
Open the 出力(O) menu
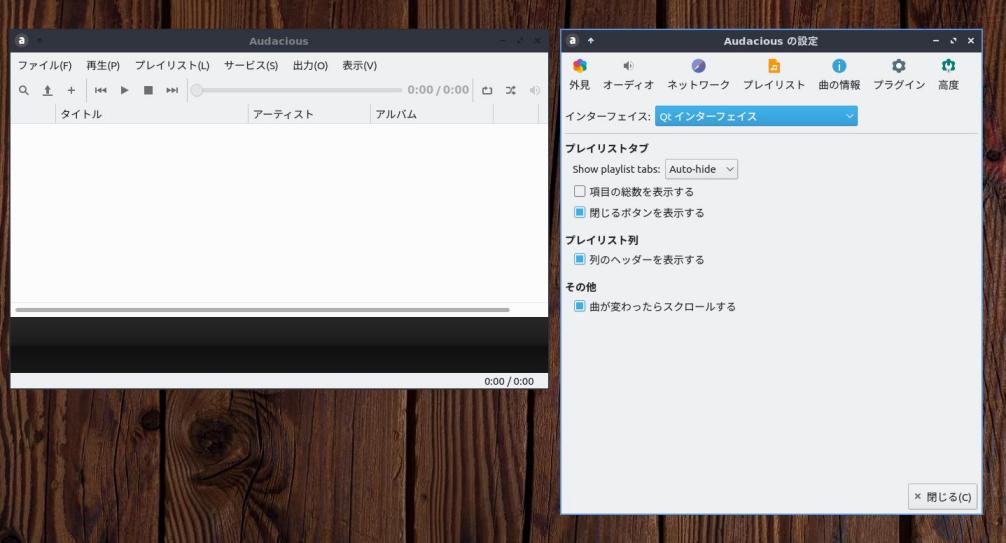point(310,65)
